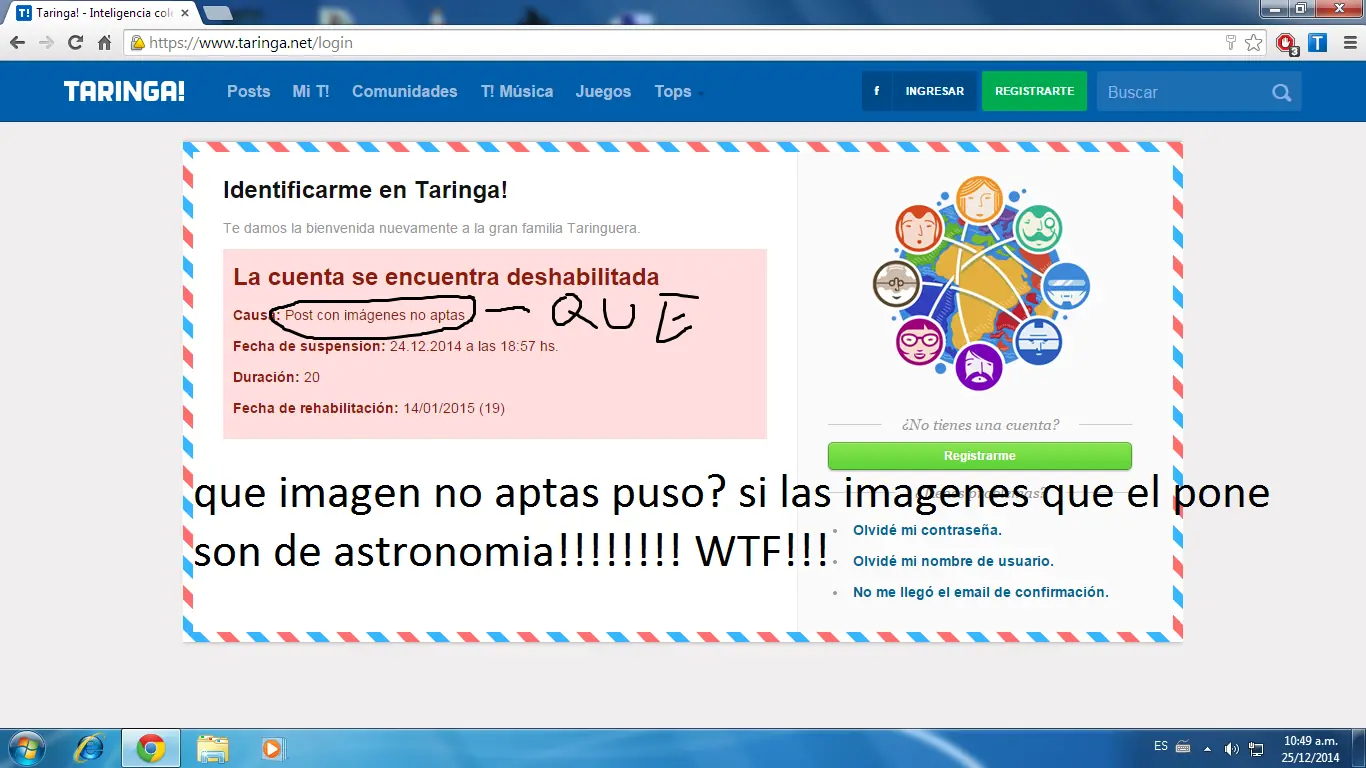The width and height of the screenshot is (1366, 768).
Task: Open Windows Explorer from the taskbar
Action: [x=213, y=748]
